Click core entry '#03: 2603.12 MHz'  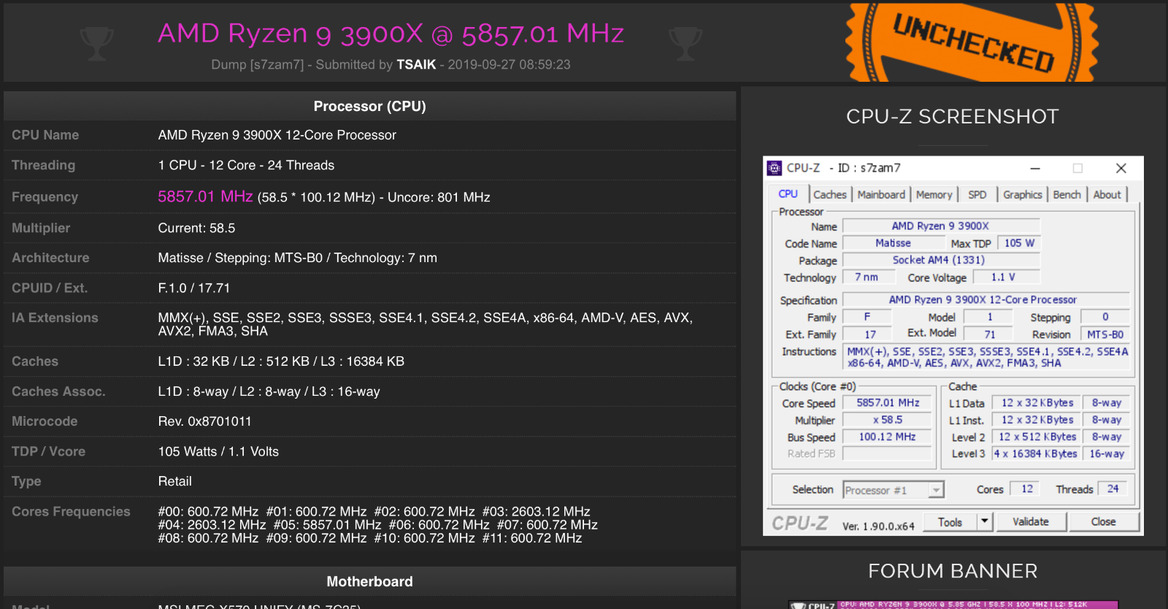coord(536,511)
